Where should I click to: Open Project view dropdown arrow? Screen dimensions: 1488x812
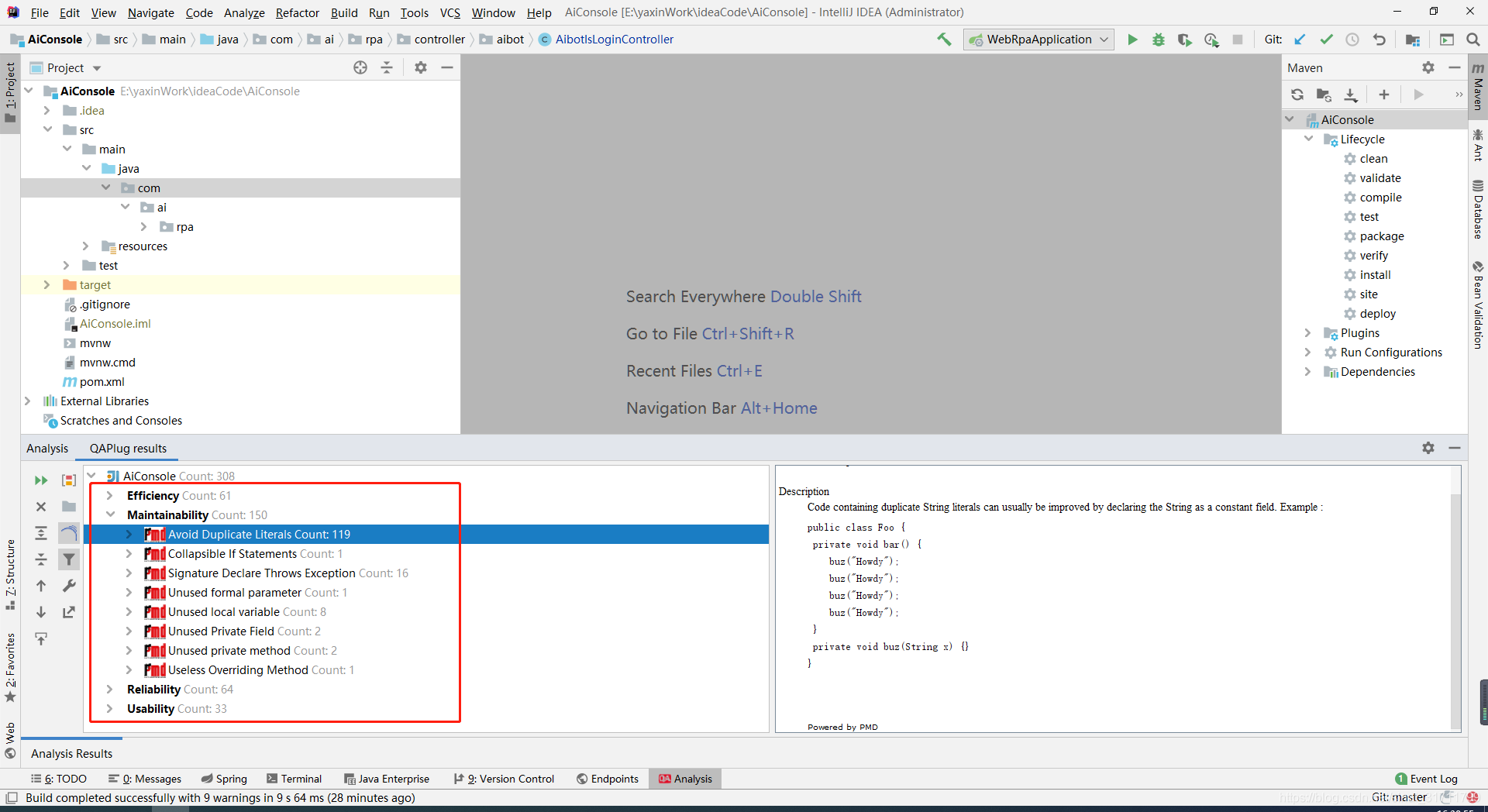click(97, 68)
